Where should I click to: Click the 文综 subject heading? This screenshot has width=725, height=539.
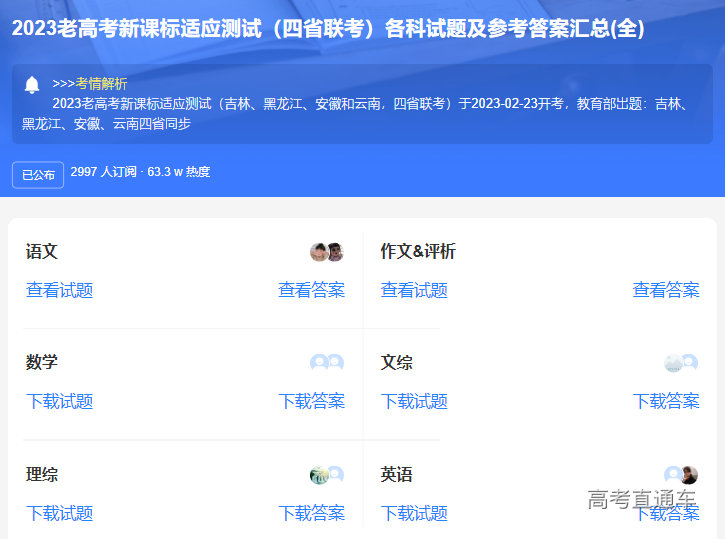[396, 362]
